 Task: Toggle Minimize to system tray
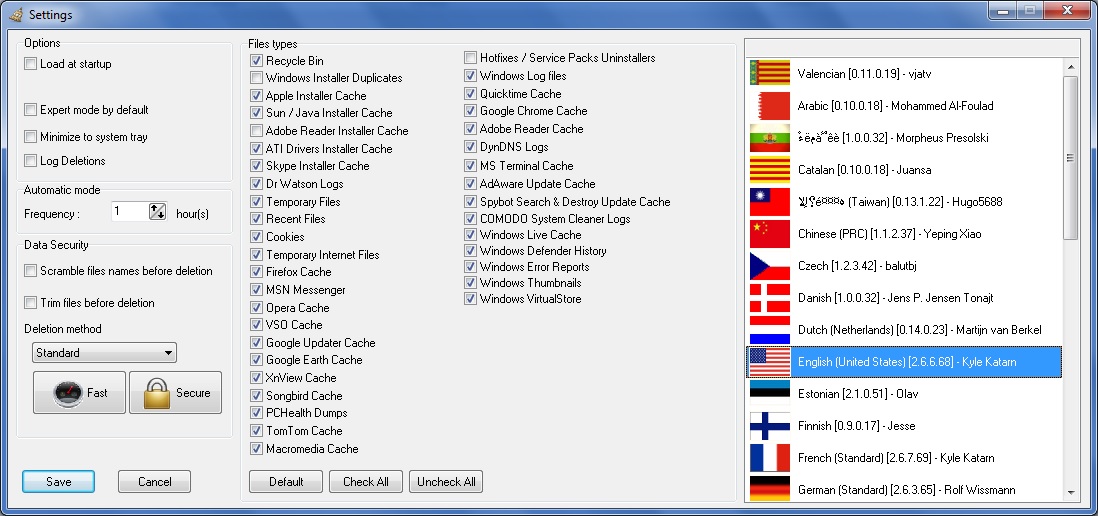[30, 137]
